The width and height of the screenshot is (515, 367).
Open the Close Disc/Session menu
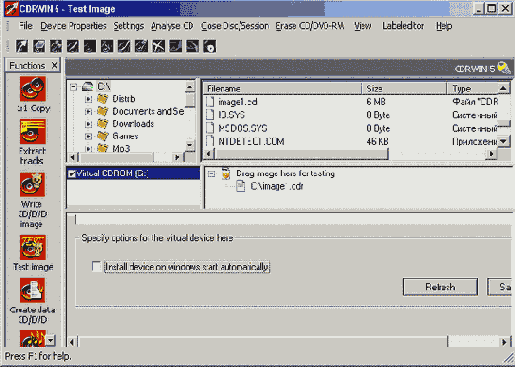[235, 26]
